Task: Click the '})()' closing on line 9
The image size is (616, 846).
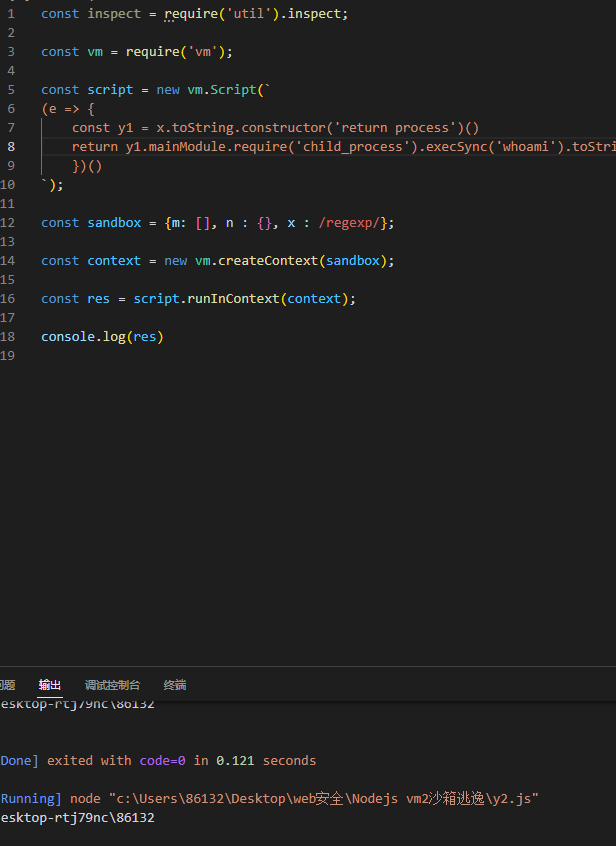Action: click(x=87, y=166)
